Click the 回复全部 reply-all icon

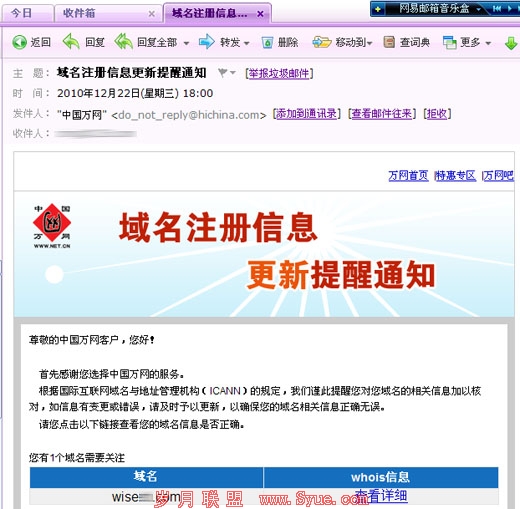pyautogui.click(x=123, y=42)
